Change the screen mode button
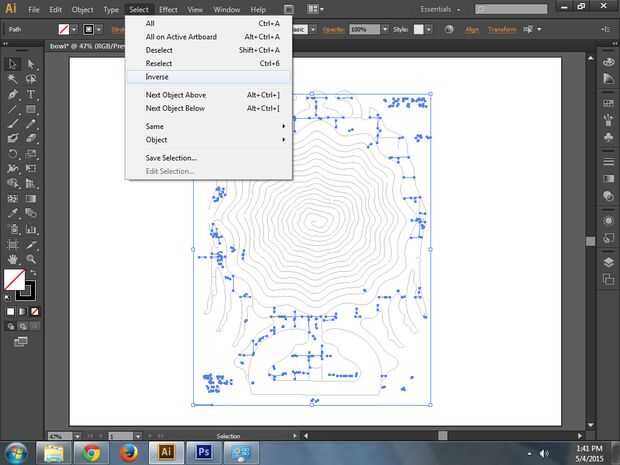 21,342
